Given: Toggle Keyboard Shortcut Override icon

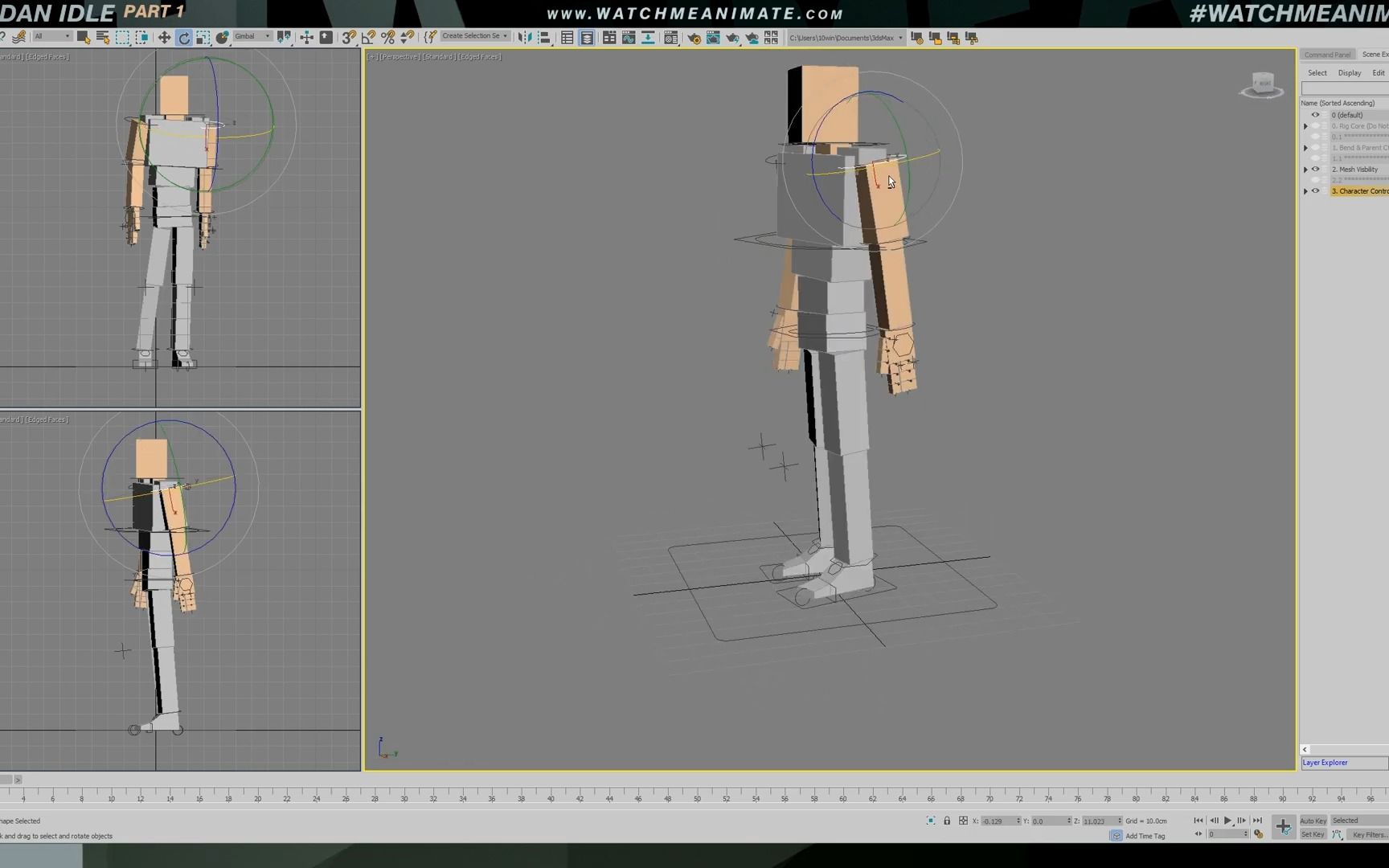Looking at the screenshot, I should (x=326, y=37).
